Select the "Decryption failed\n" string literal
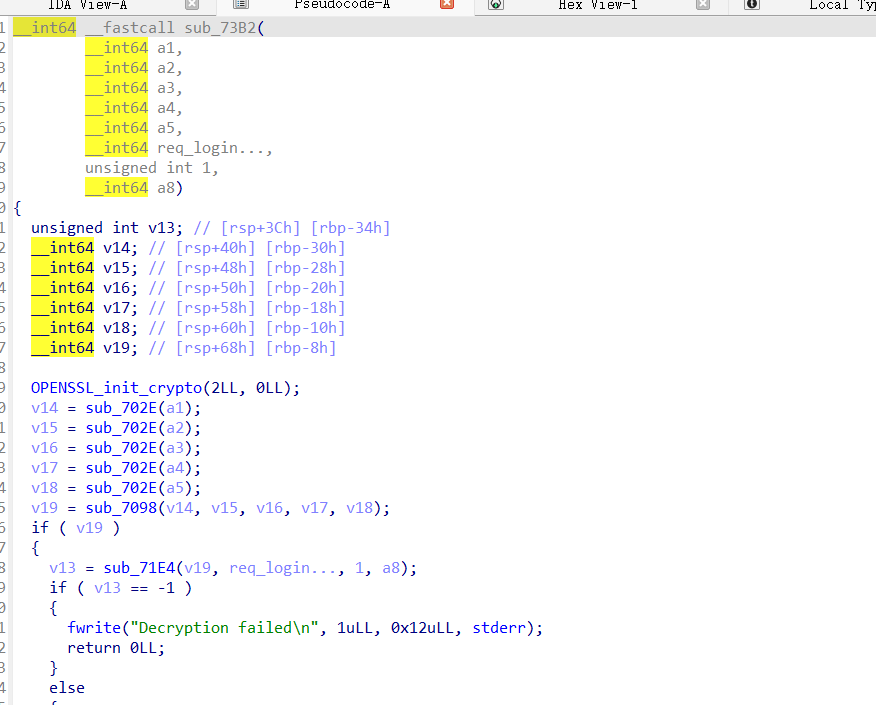This screenshot has height=705, width=876. [225, 628]
